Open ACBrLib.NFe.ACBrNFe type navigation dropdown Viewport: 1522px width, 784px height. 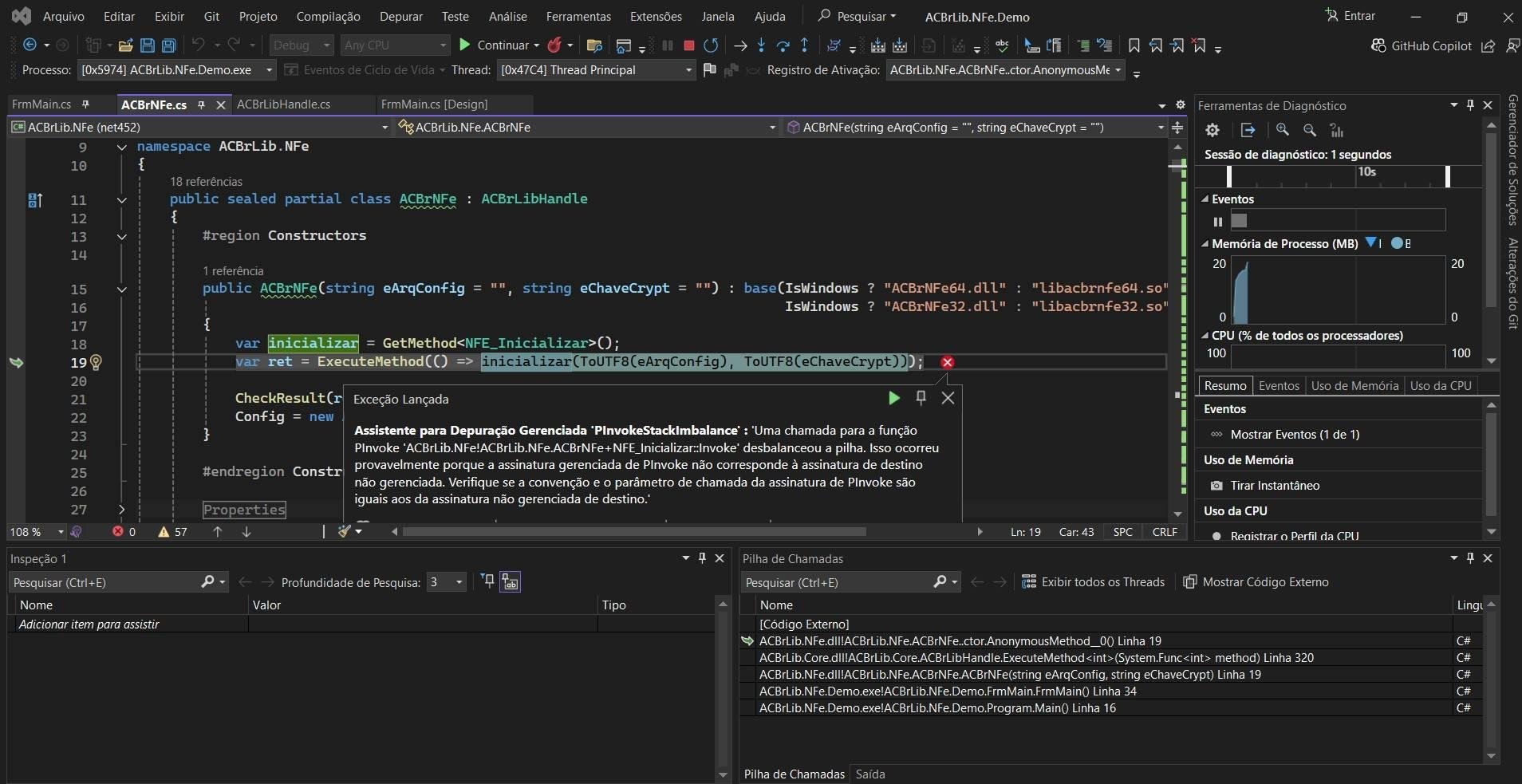586,127
